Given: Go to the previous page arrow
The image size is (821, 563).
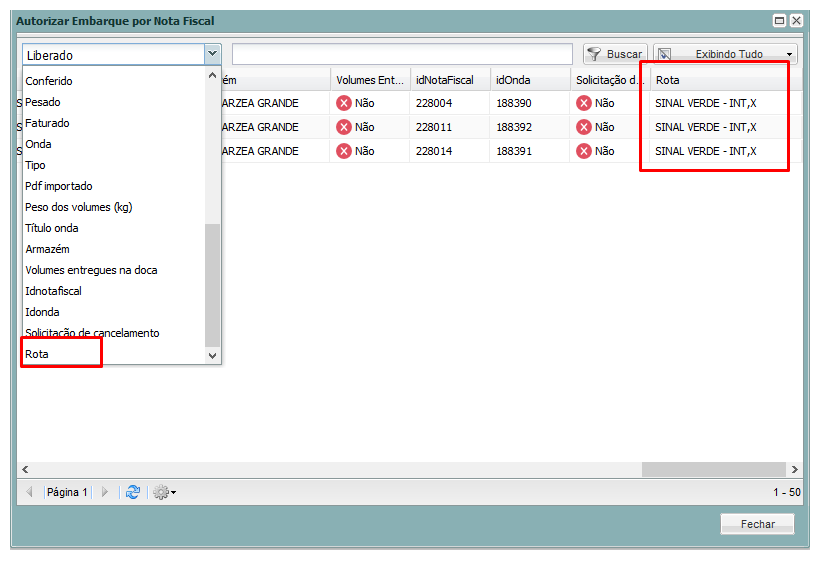Looking at the screenshot, I should [29, 492].
